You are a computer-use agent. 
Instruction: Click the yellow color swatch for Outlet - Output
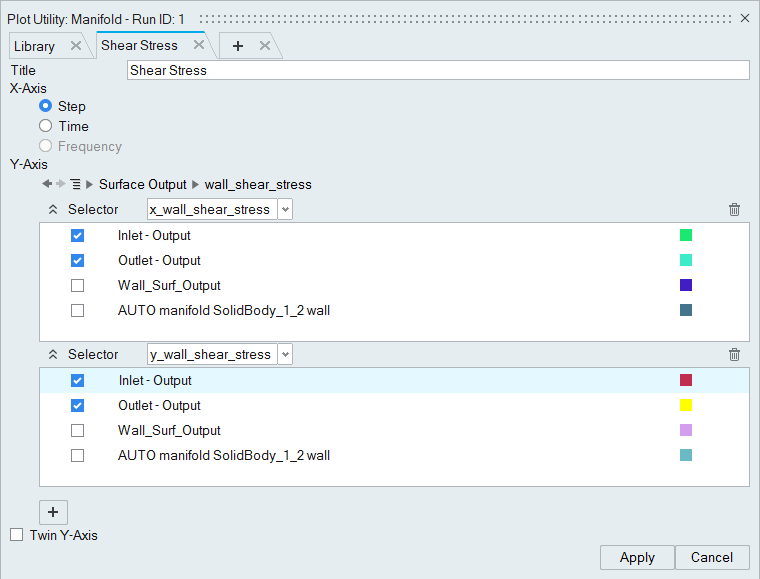click(x=686, y=406)
